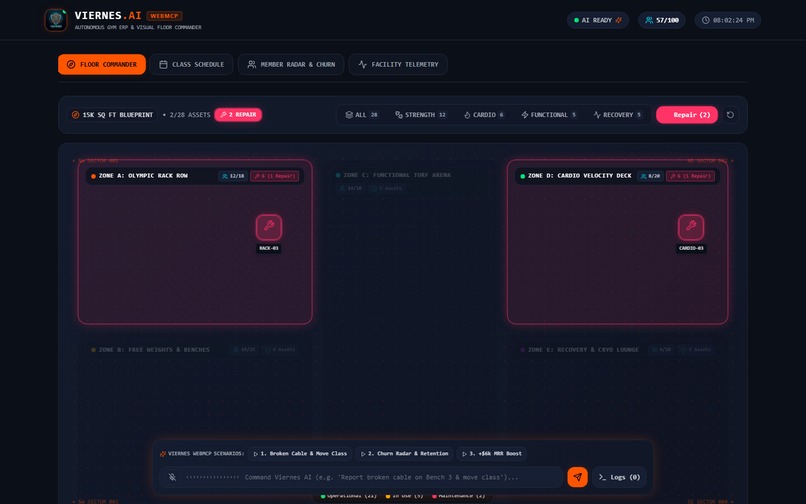Click the Viernes.AI shield logo
The height and width of the screenshot is (504, 806).
tap(56, 20)
